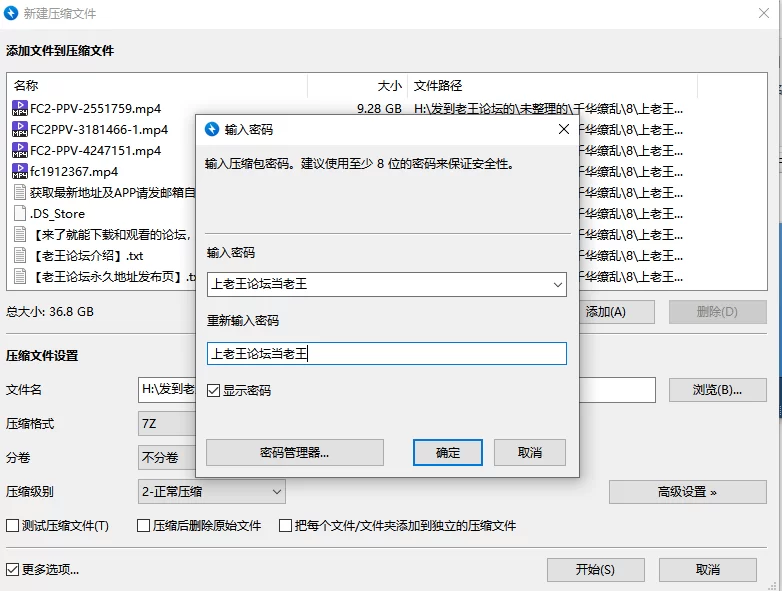Click the 确定 button in password dialog
The image size is (782, 591).
(447, 452)
